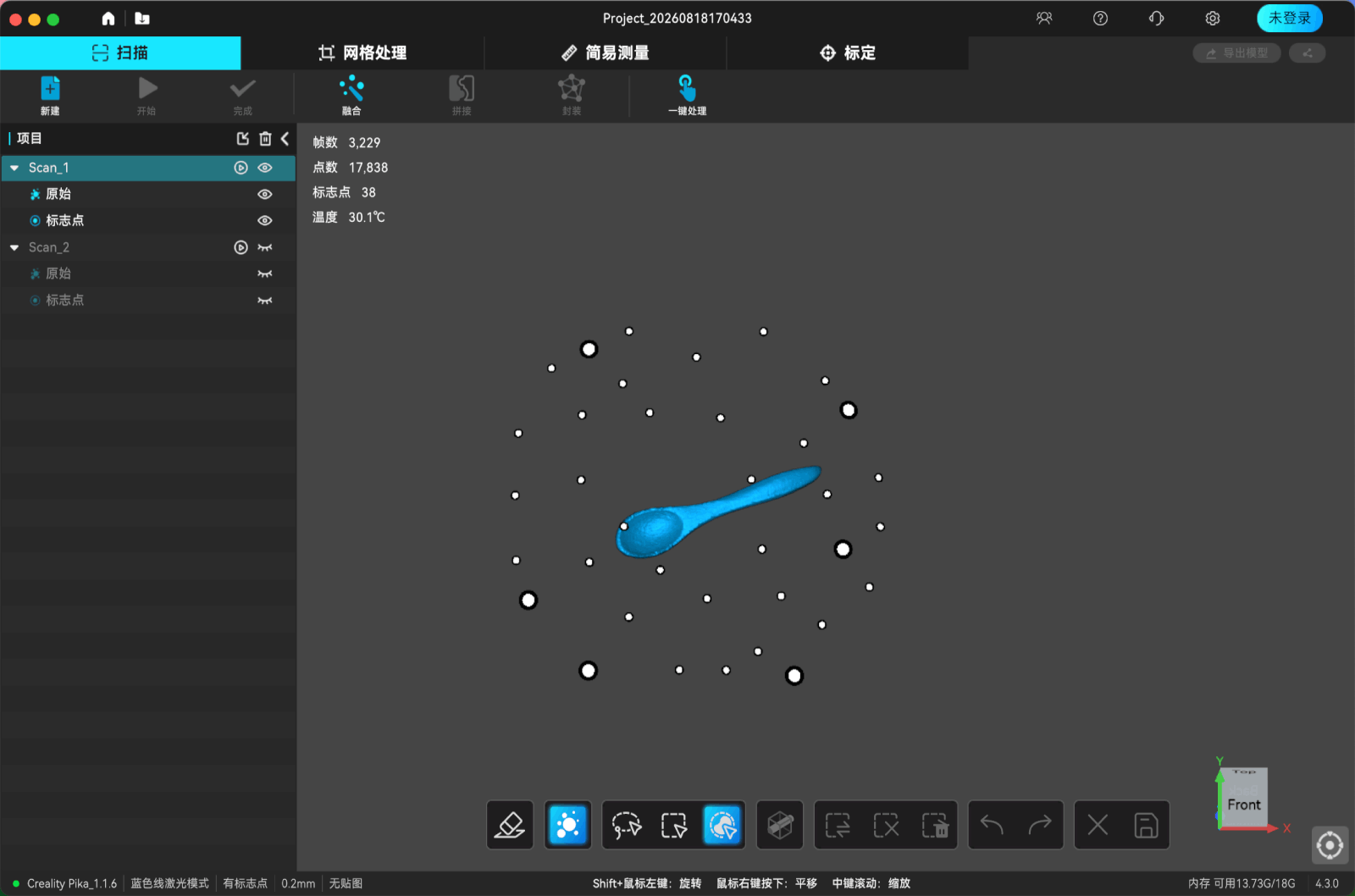Select the lasso selection tool

tap(627, 825)
